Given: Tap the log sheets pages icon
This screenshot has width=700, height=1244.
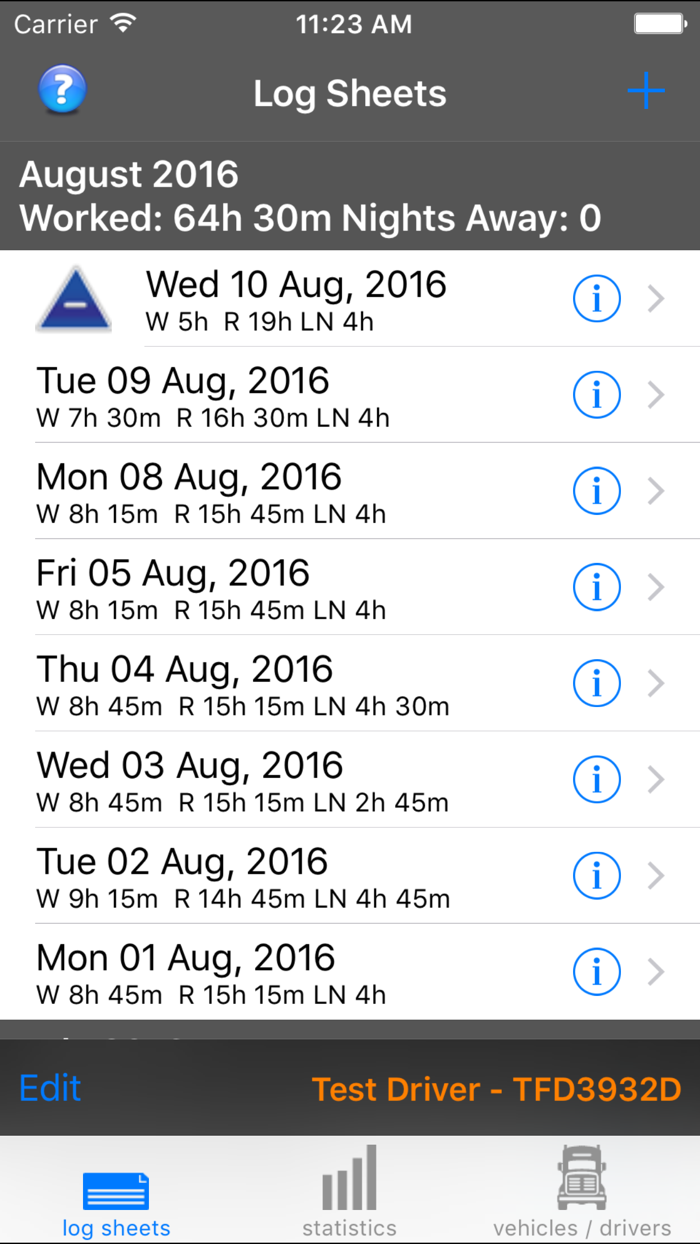Looking at the screenshot, I should (x=116, y=1185).
